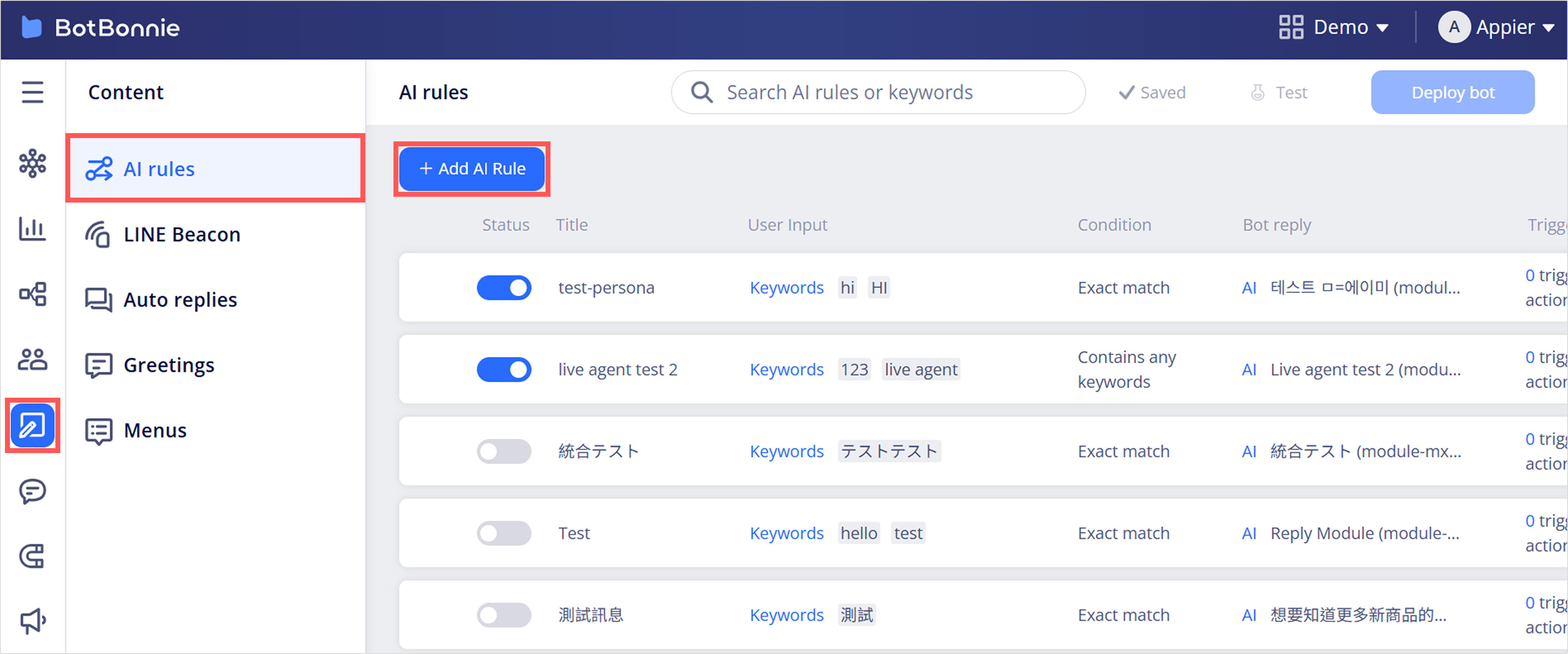Click AI link in live agent test 2 row
Screen dimensions: 1568x654
tap(1249, 369)
